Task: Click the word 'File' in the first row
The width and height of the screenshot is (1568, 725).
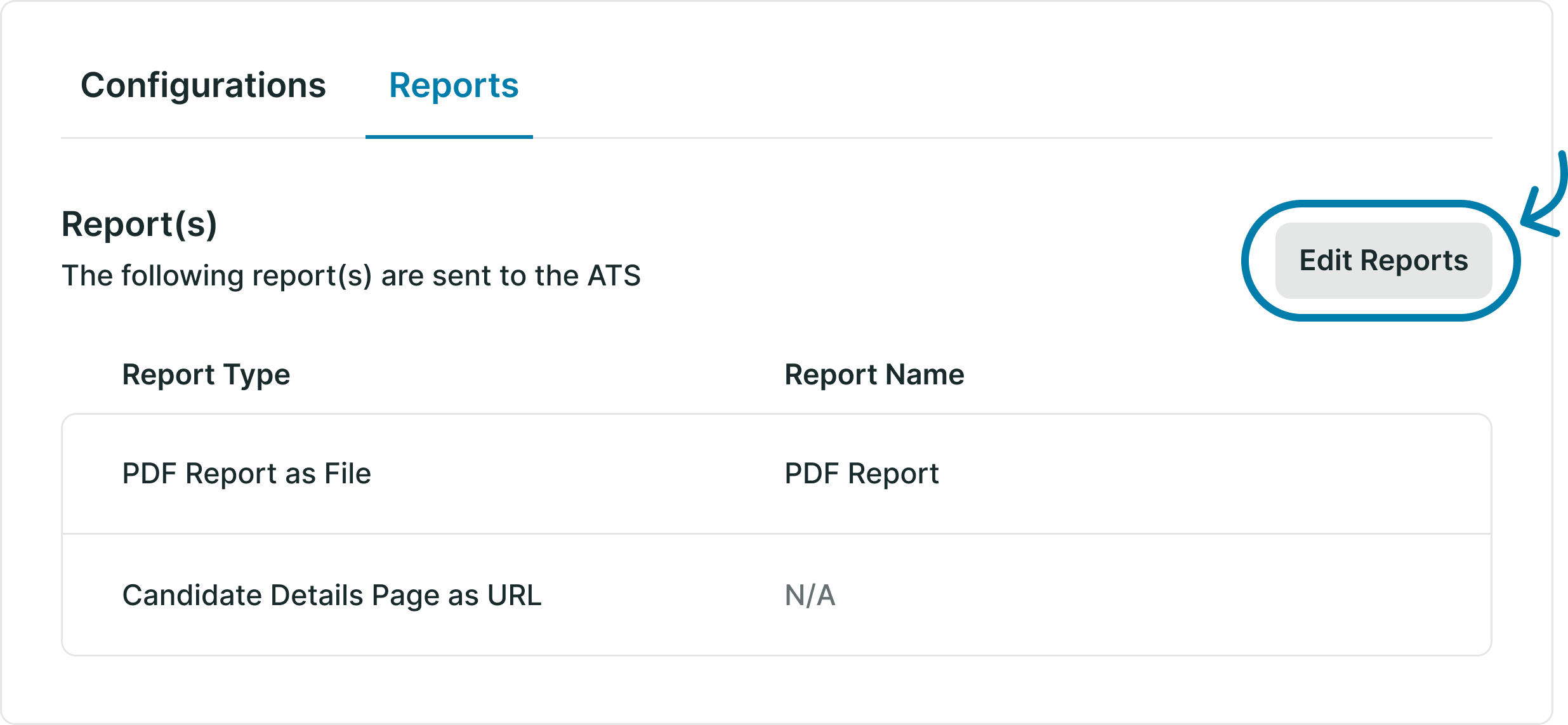Action: (x=347, y=473)
